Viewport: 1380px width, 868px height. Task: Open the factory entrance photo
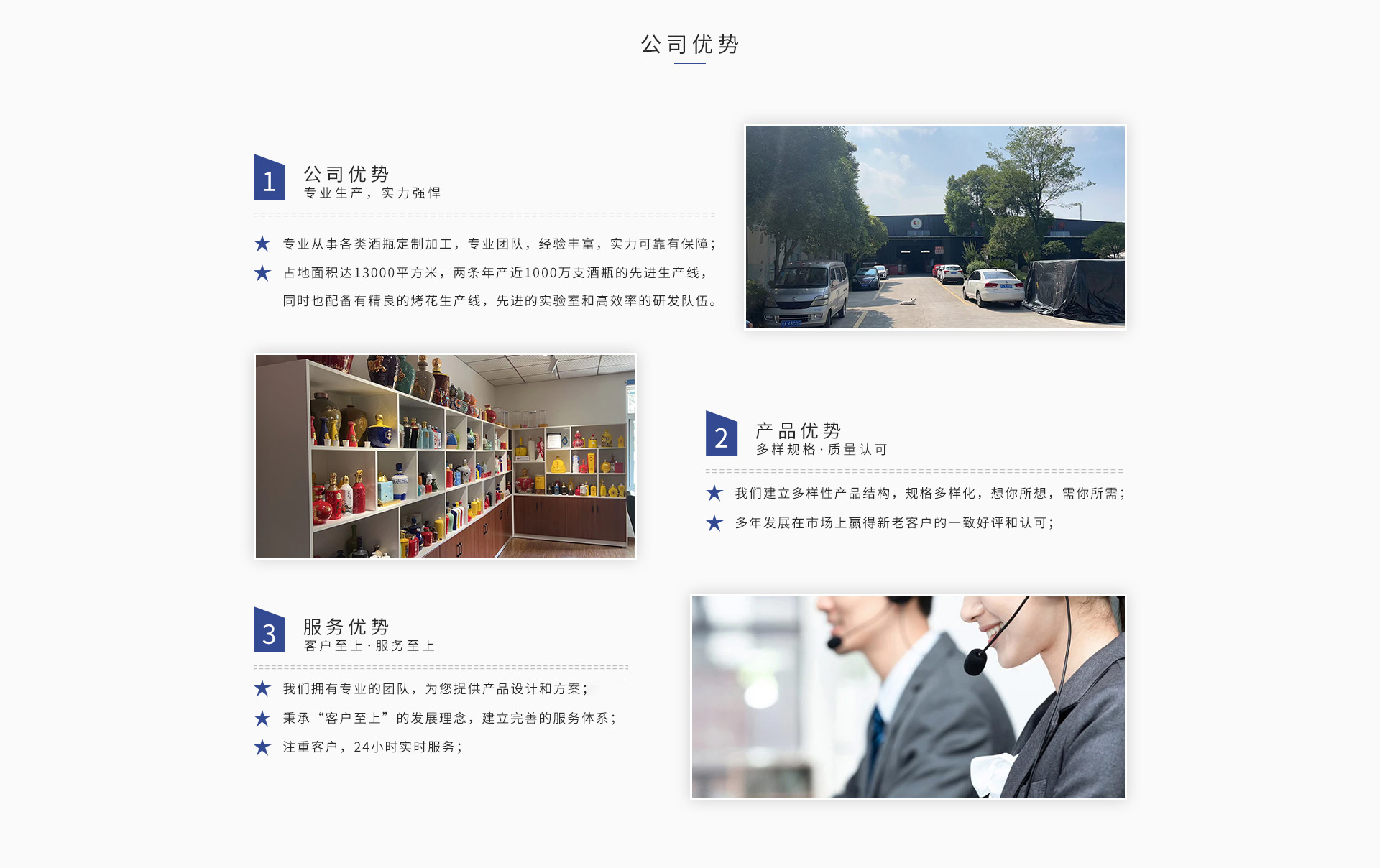click(935, 227)
